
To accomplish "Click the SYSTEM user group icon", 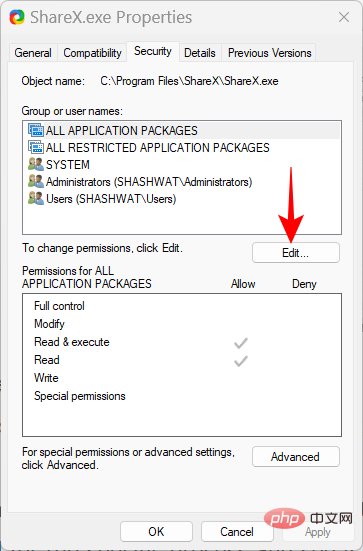I will pyautogui.click(x=36, y=164).
